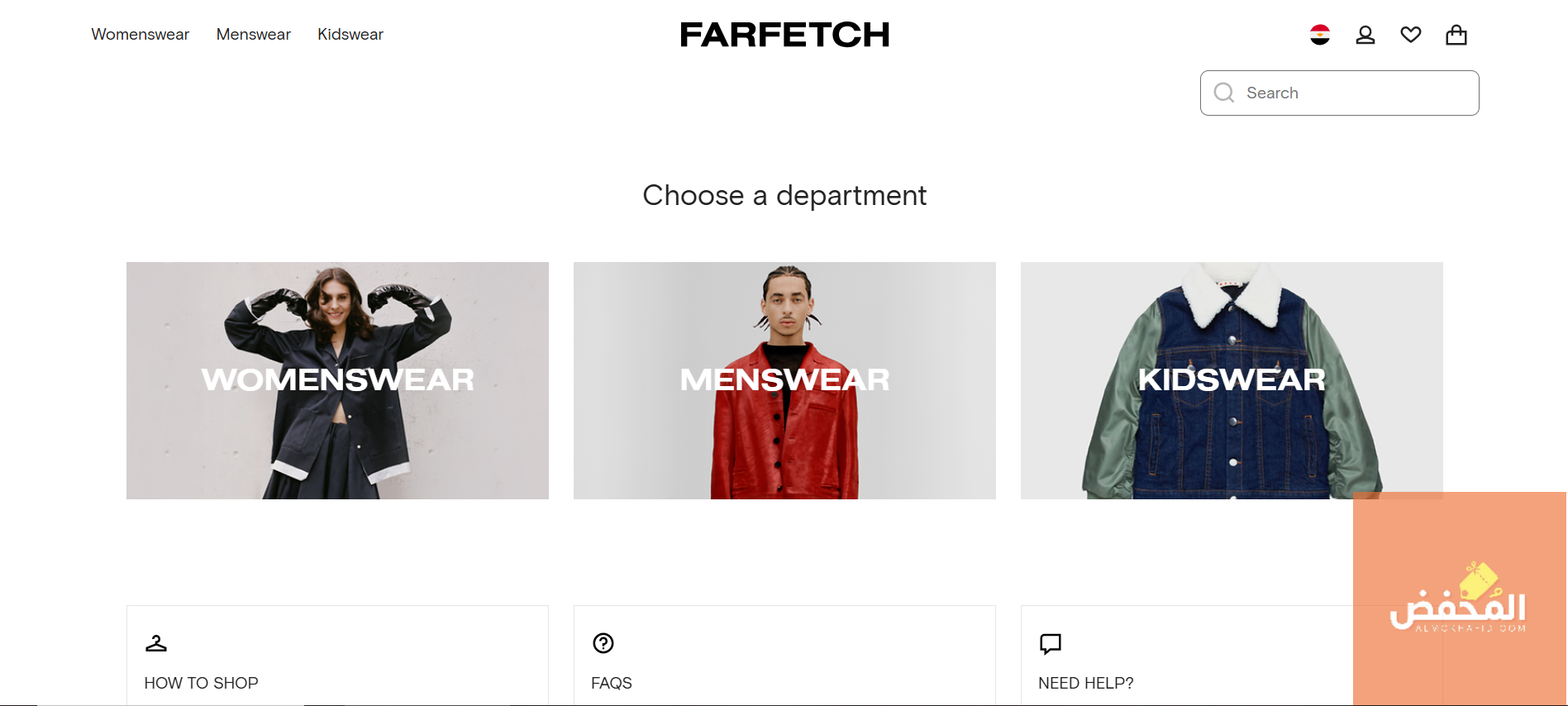Open Menswear in top navigation
Image resolution: width=1568 pixels, height=706 pixels.
254,35
